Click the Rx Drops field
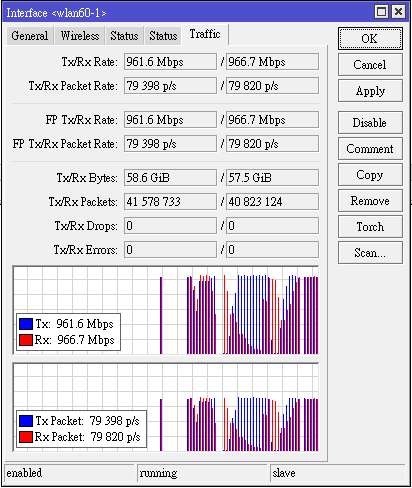The width and height of the screenshot is (412, 488). coord(272,226)
